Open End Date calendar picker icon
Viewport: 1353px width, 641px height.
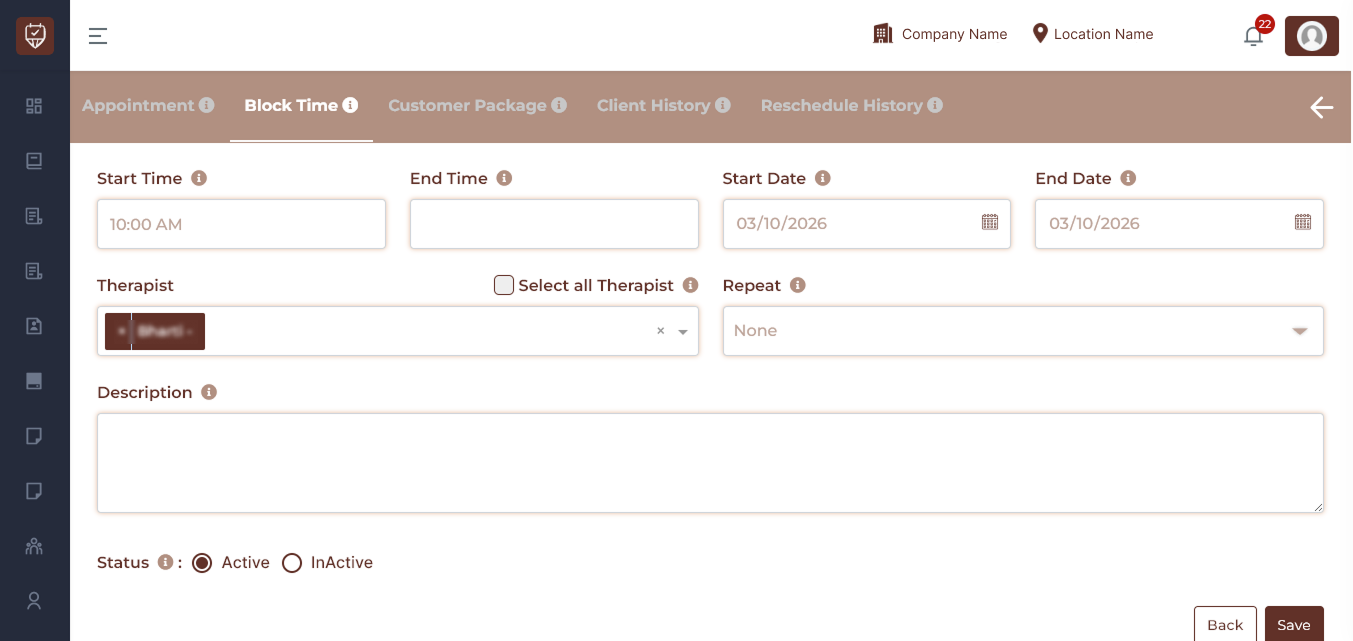point(1302,222)
